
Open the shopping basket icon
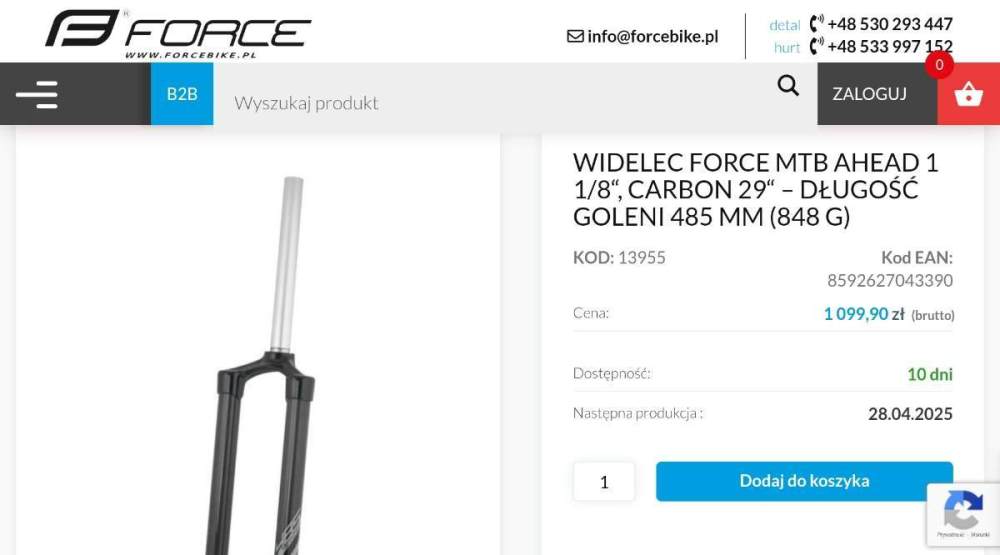click(x=968, y=94)
